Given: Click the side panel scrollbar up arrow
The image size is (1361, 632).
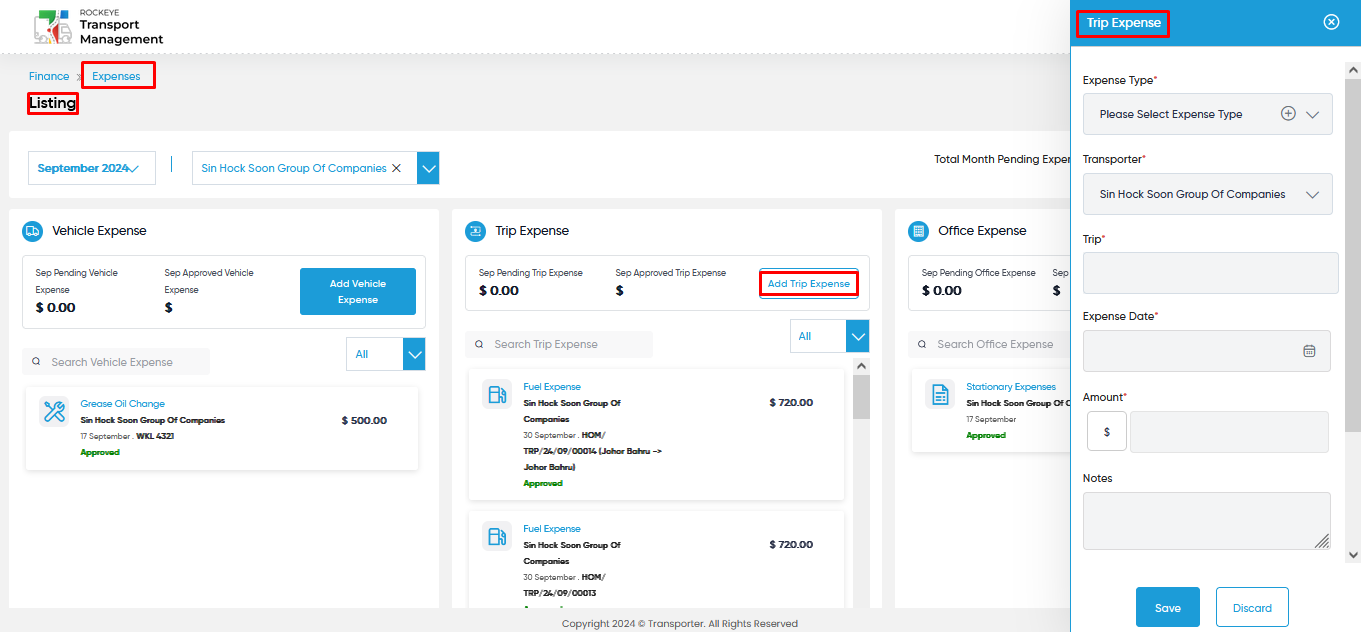Looking at the screenshot, I should (x=1353, y=71).
